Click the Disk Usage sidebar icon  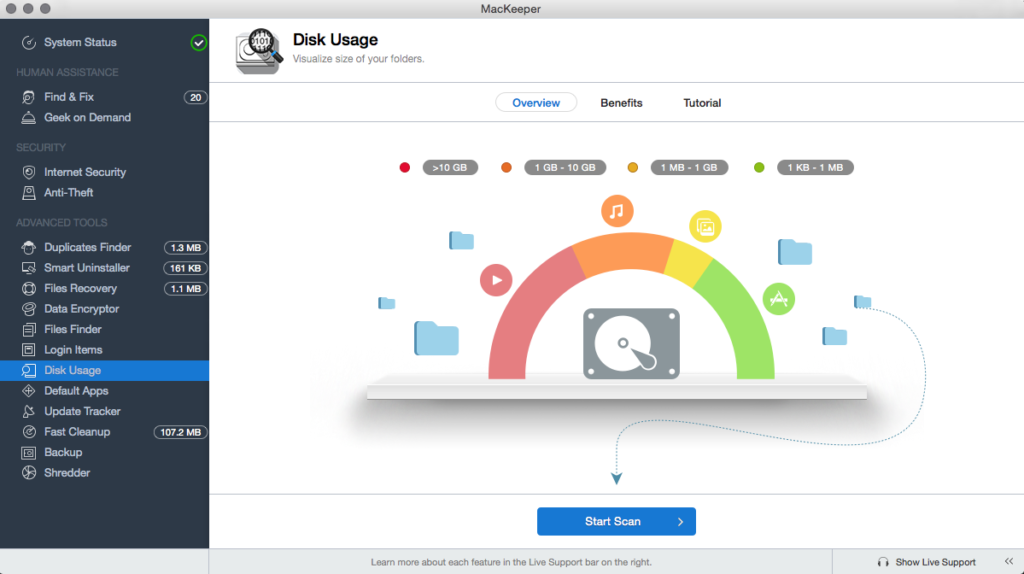[x=29, y=370]
